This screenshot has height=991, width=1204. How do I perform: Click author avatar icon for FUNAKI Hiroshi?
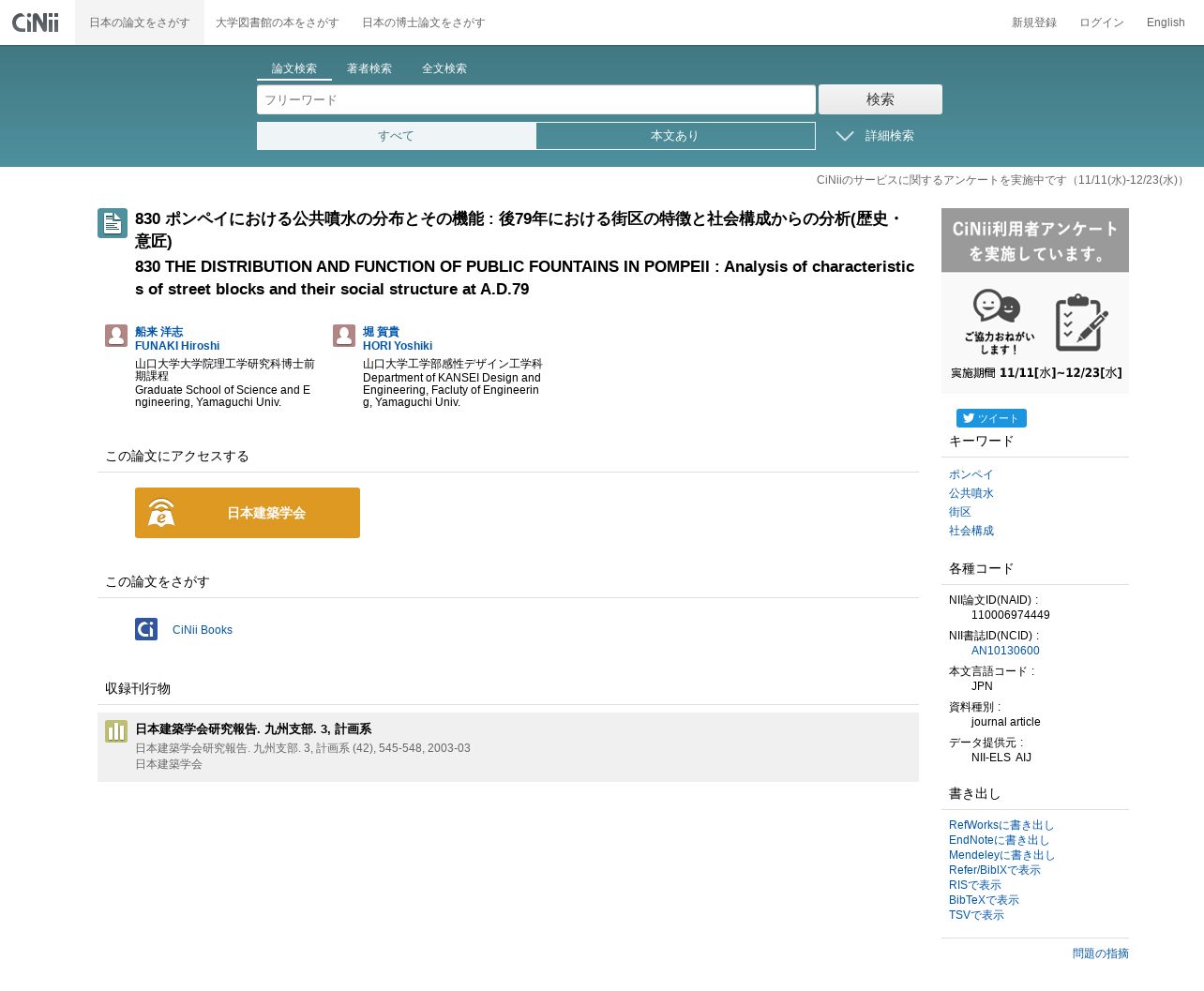[116, 336]
